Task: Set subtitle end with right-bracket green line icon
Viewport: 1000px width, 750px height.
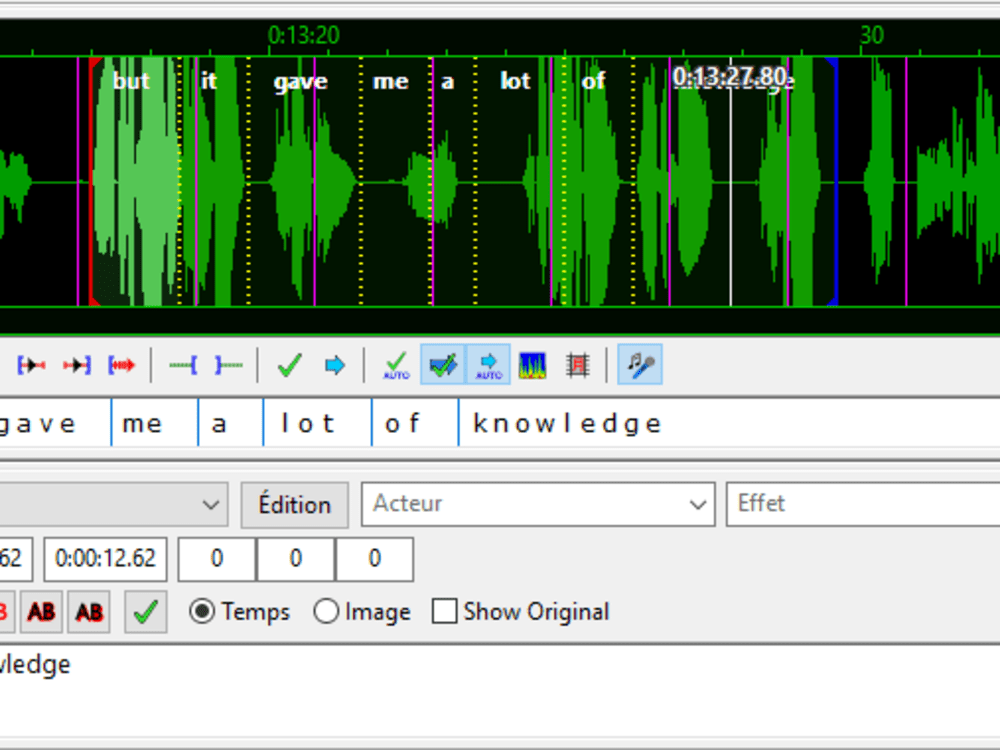Action: [228, 365]
